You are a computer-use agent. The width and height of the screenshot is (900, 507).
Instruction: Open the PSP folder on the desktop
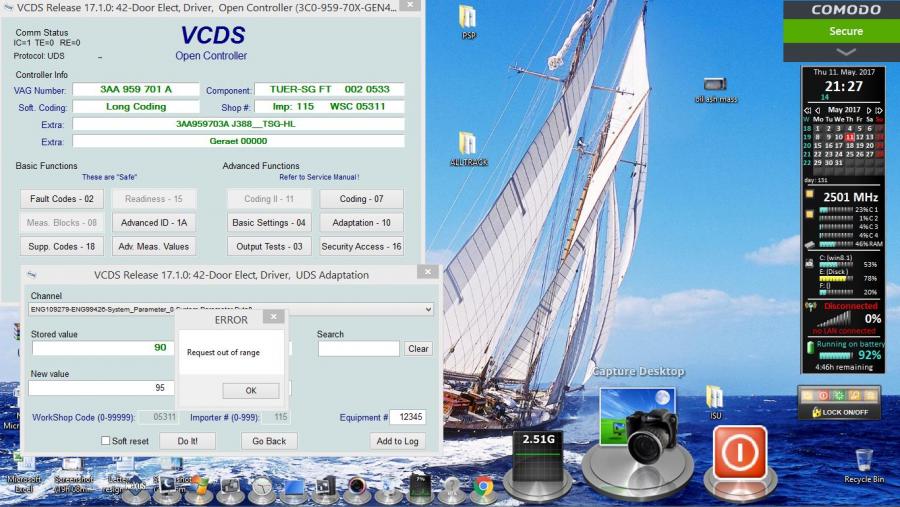click(x=468, y=21)
